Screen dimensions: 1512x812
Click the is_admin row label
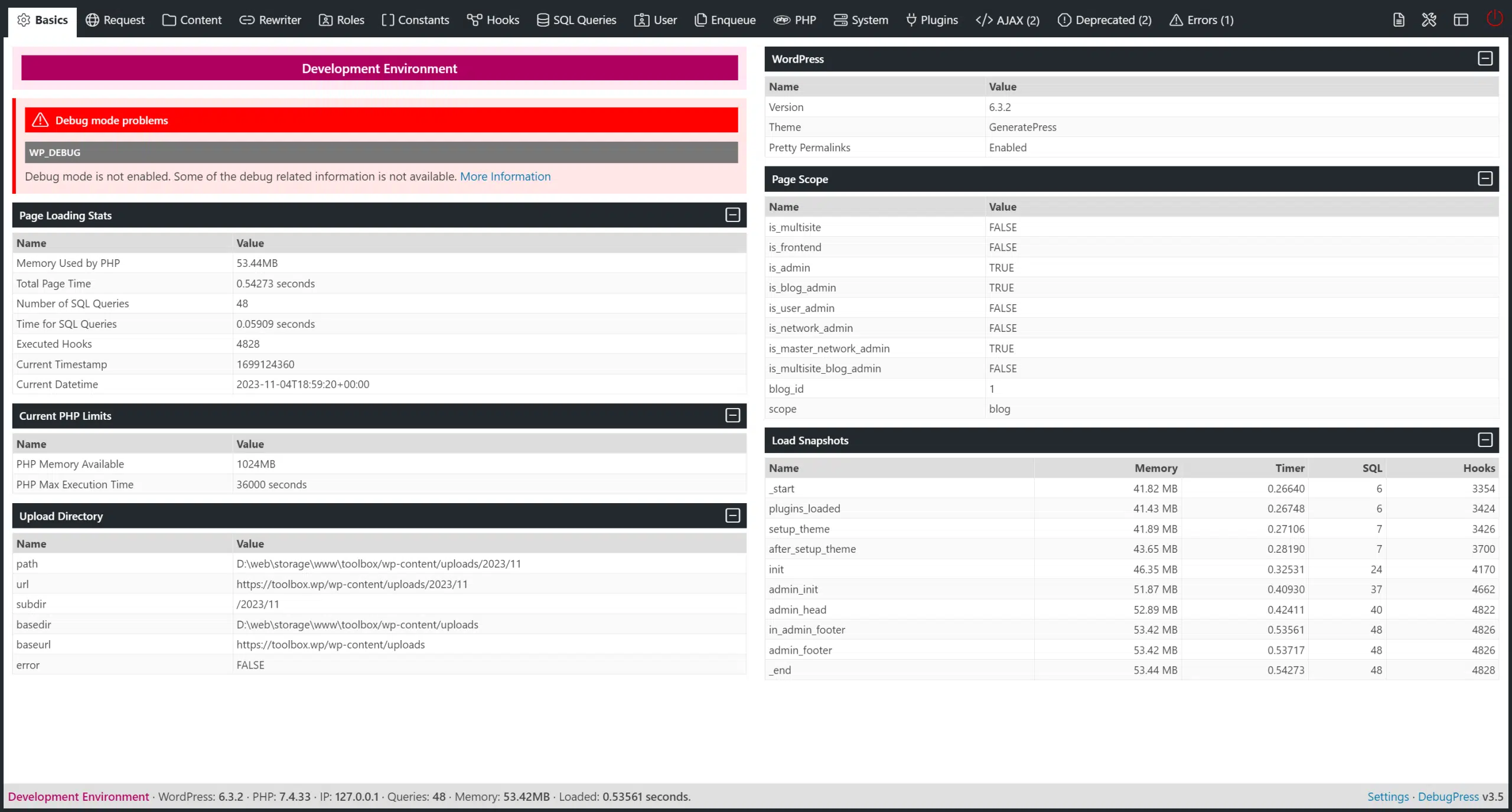(789, 268)
